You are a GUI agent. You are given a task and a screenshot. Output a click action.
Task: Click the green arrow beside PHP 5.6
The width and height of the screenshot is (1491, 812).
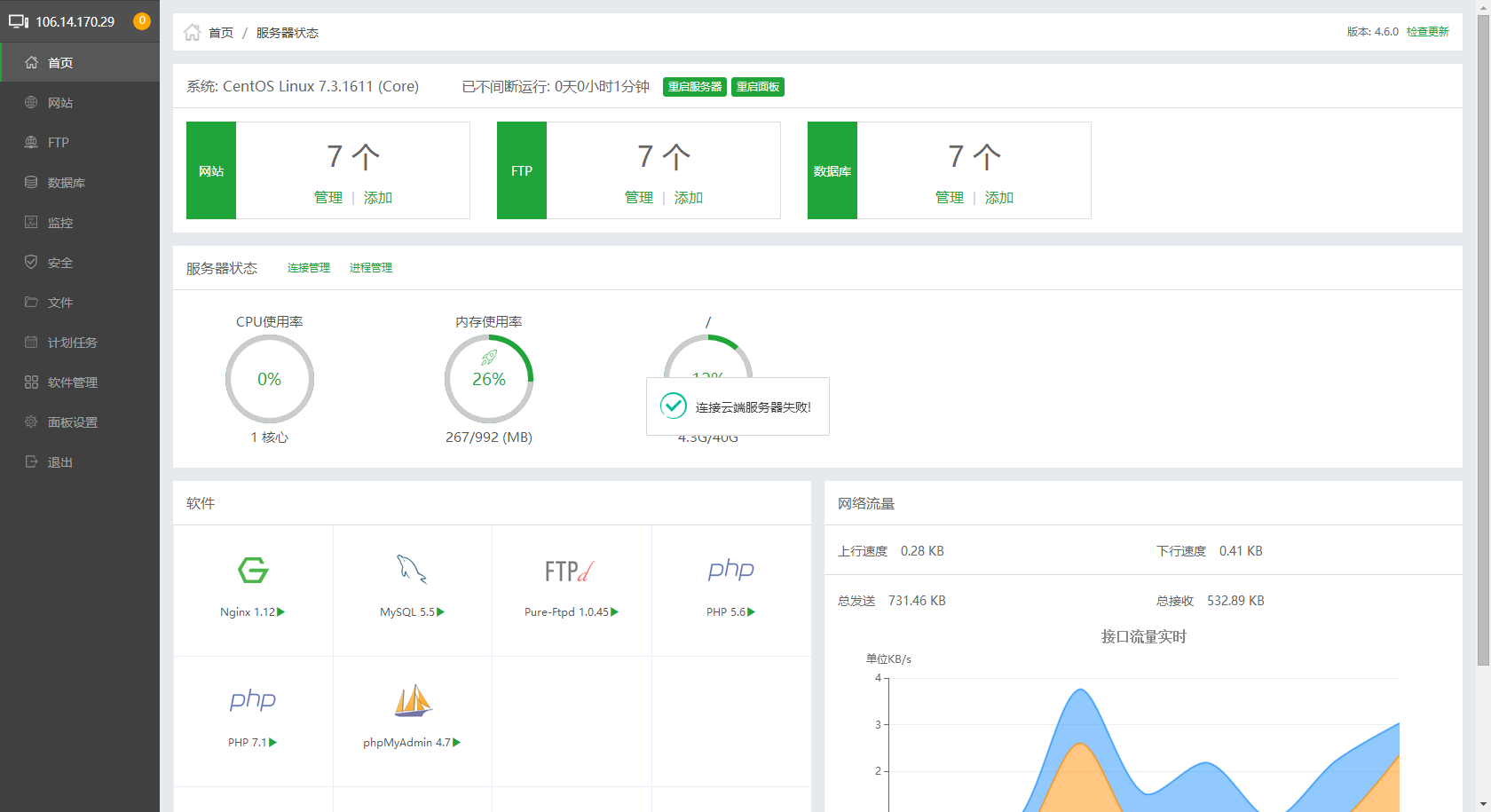(x=752, y=612)
